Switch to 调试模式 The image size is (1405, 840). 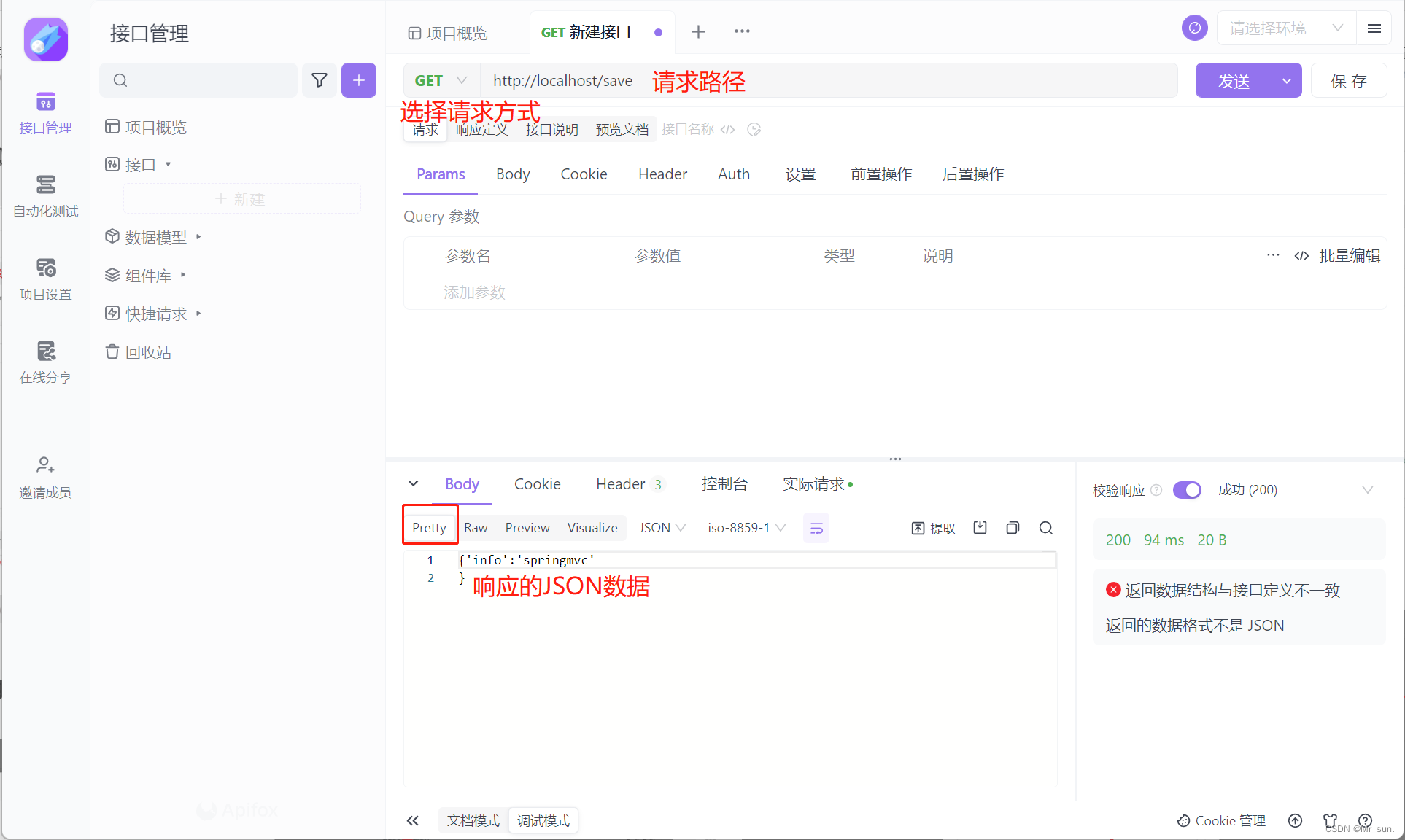(x=543, y=821)
